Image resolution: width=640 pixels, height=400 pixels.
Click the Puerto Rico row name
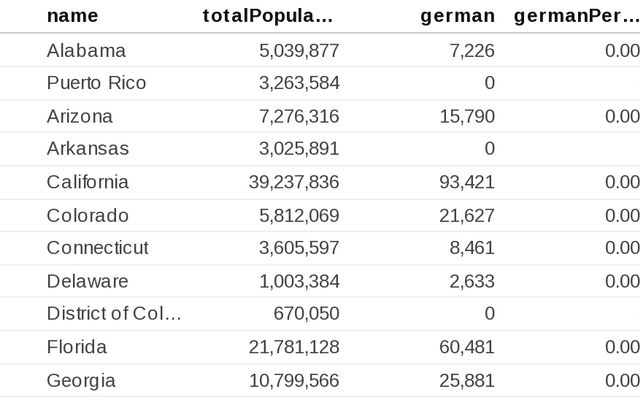[x=96, y=83]
